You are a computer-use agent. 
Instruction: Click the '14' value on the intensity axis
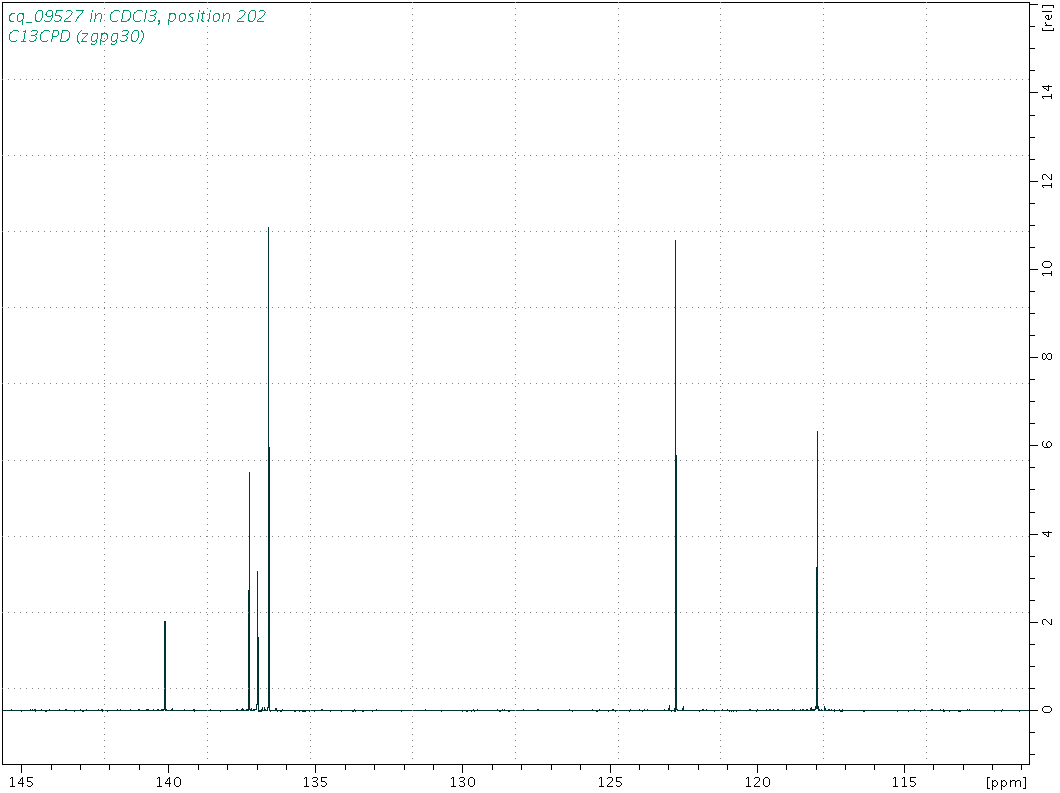1047,92
